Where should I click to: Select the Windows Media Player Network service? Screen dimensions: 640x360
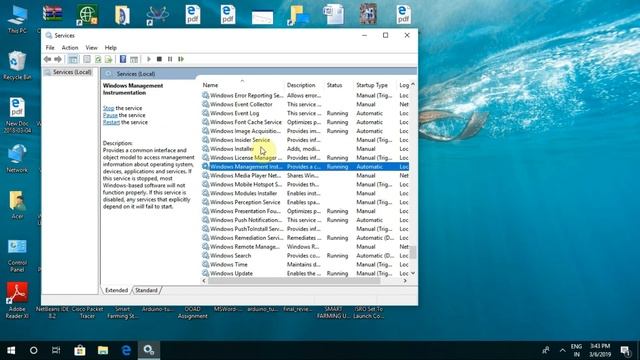click(305, 176)
